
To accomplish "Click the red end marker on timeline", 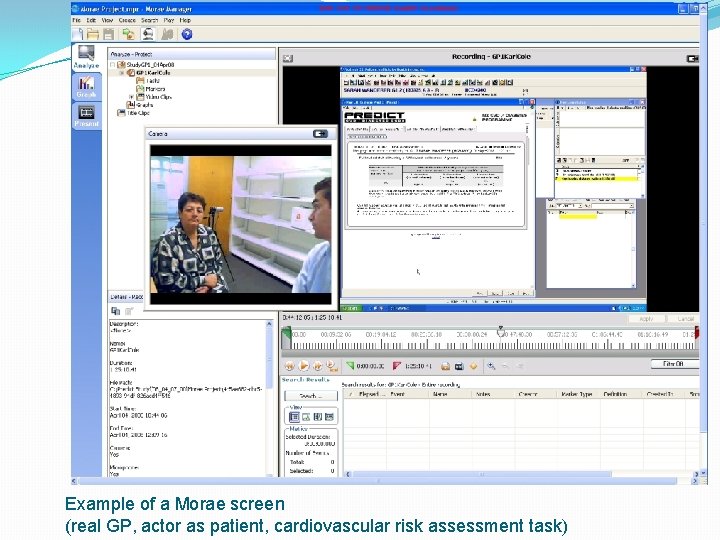I will [x=697, y=334].
